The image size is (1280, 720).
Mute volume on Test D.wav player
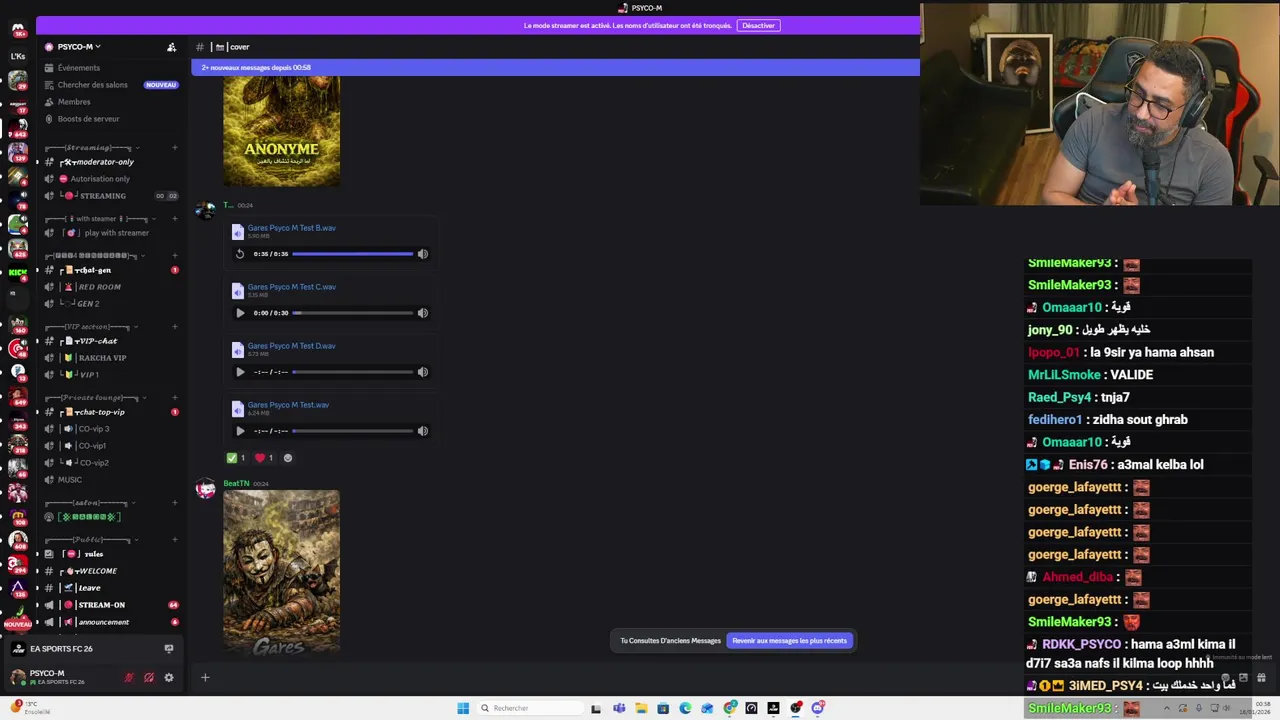click(423, 372)
